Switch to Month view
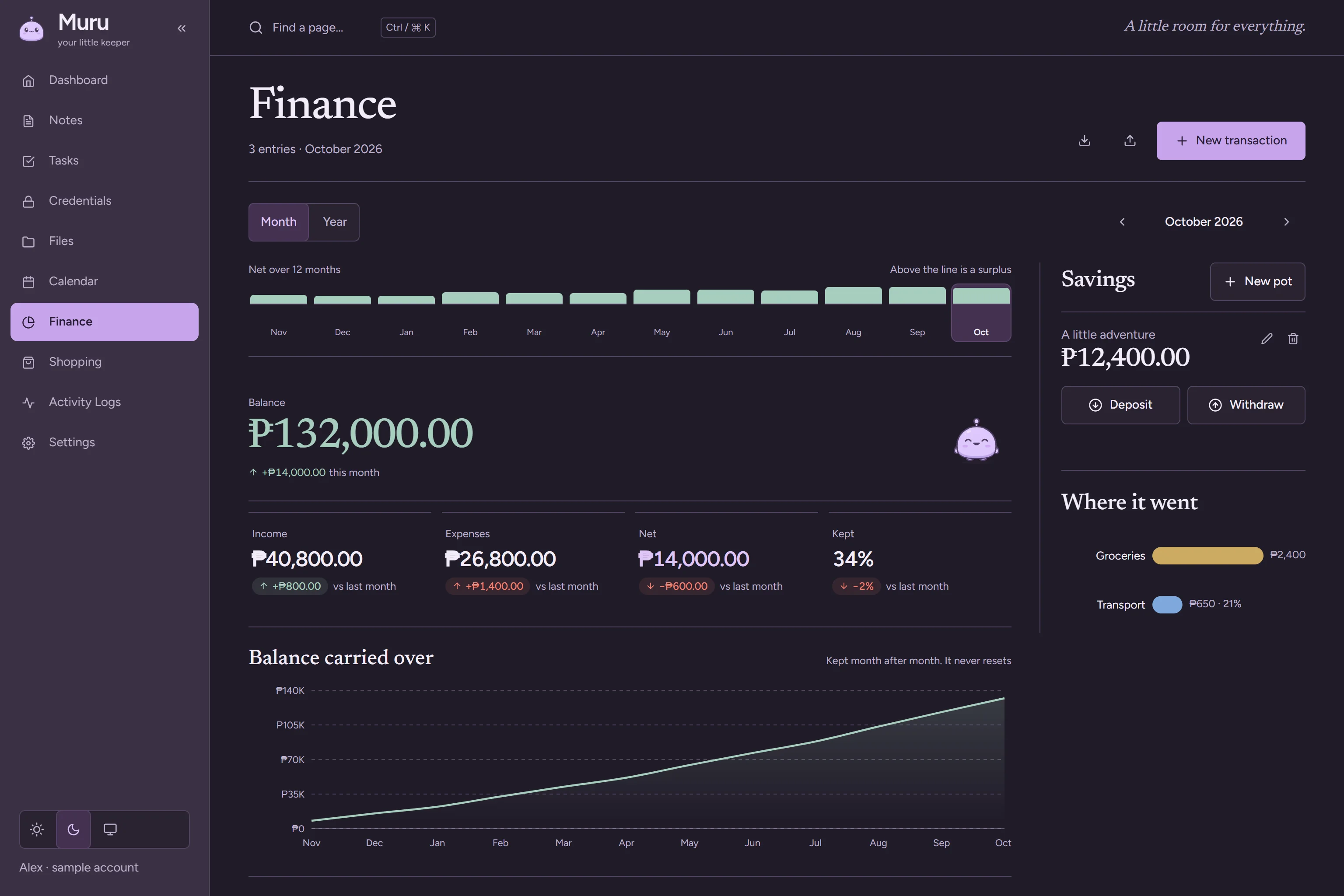This screenshot has width=1344, height=896. point(279,222)
